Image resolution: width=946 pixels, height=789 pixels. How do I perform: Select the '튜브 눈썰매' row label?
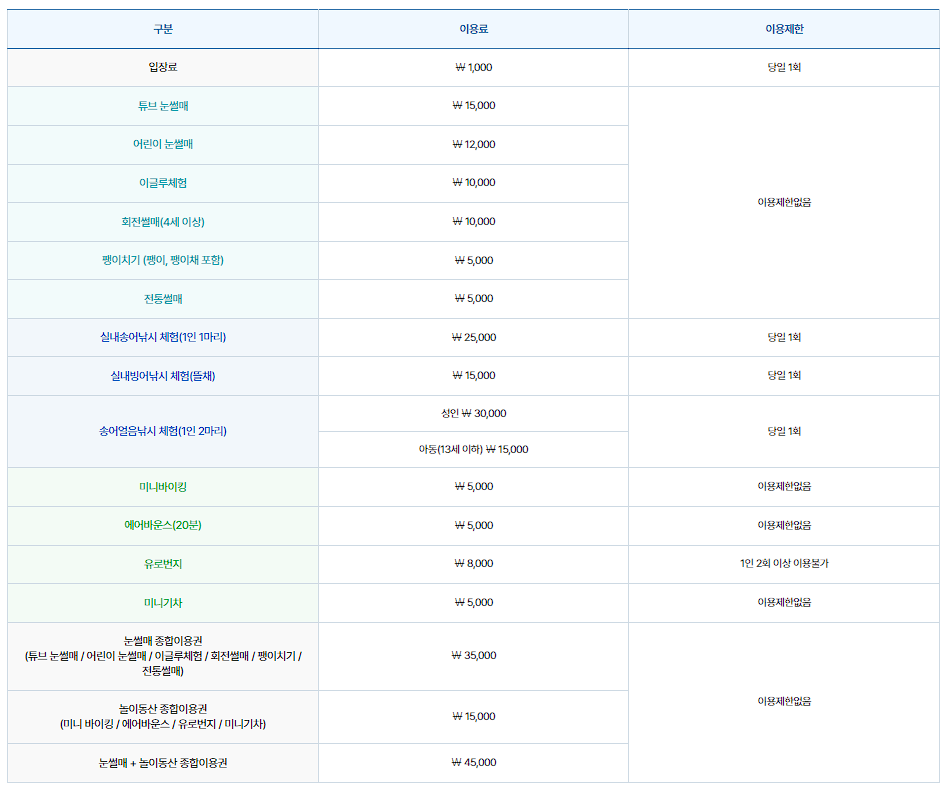point(163,106)
